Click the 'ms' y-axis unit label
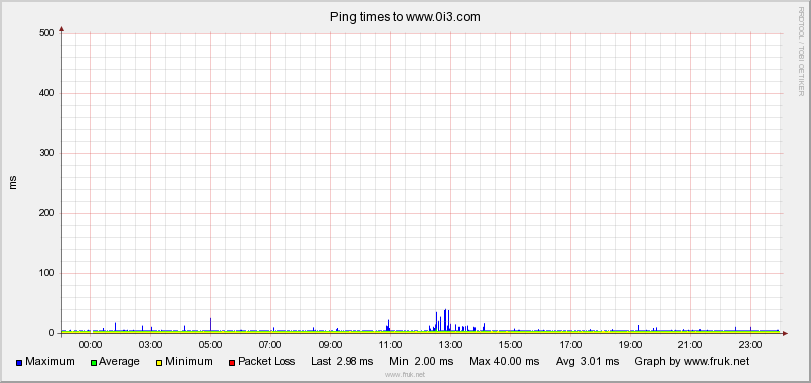 click(13, 182)
